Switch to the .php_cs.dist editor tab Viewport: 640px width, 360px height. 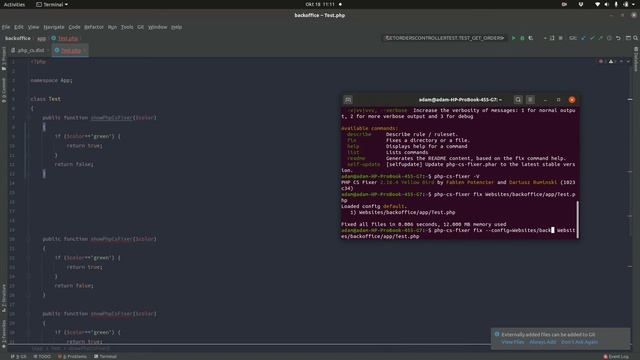29,50
